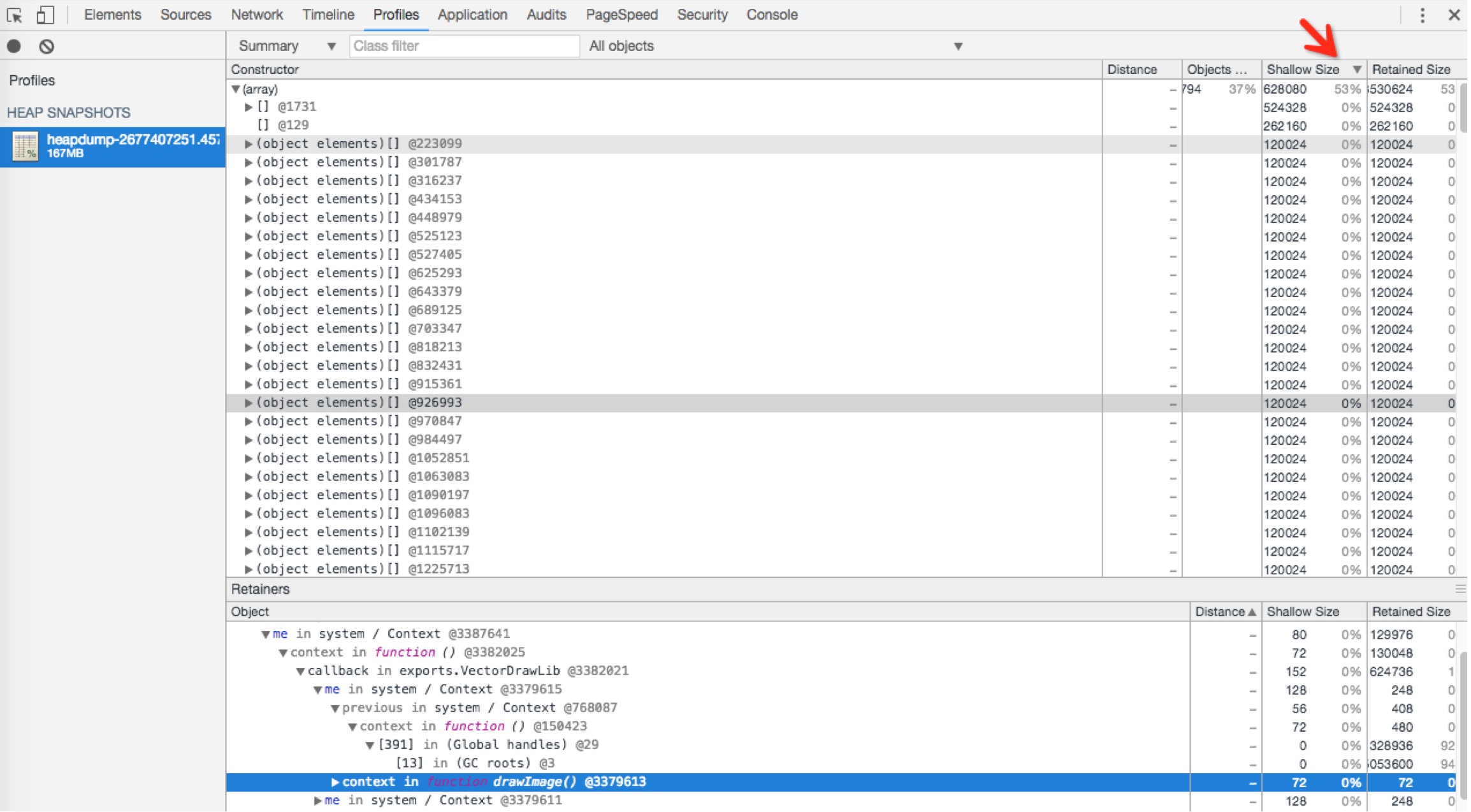Sort retainers by Object column
Image resolution: width=1471 pixels, height=812 pixels.
point(707,612)
